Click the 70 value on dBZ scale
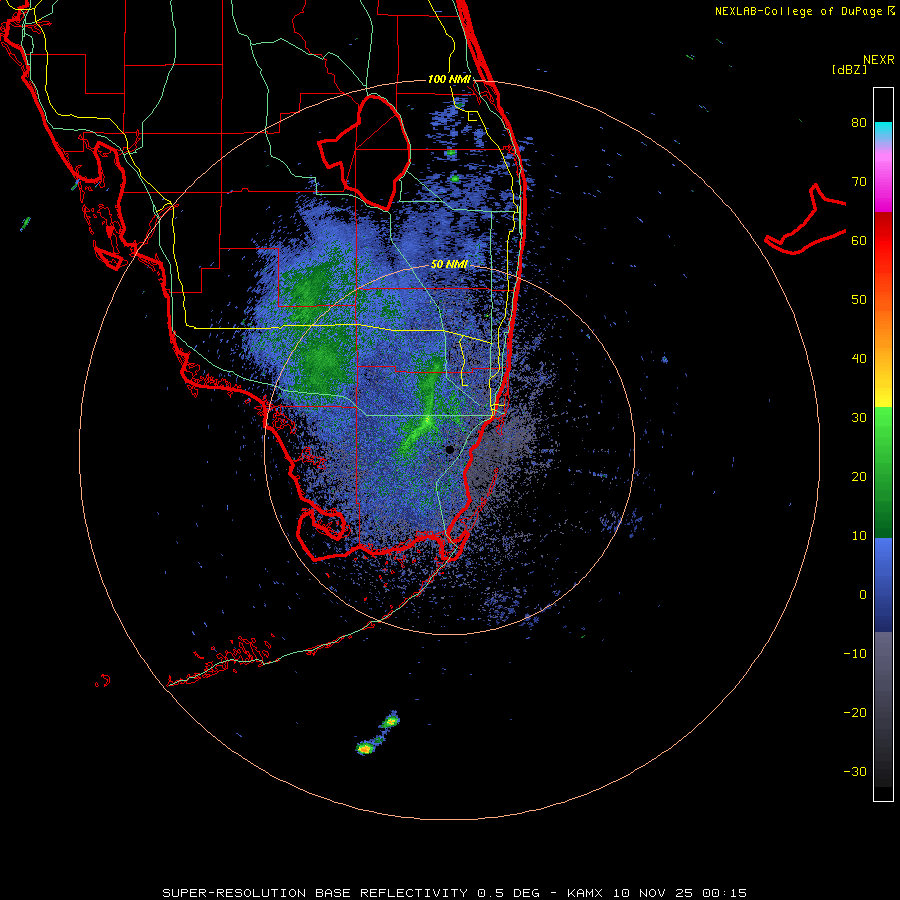Screen dimensions: 900x900 click(x=859, y=181)
